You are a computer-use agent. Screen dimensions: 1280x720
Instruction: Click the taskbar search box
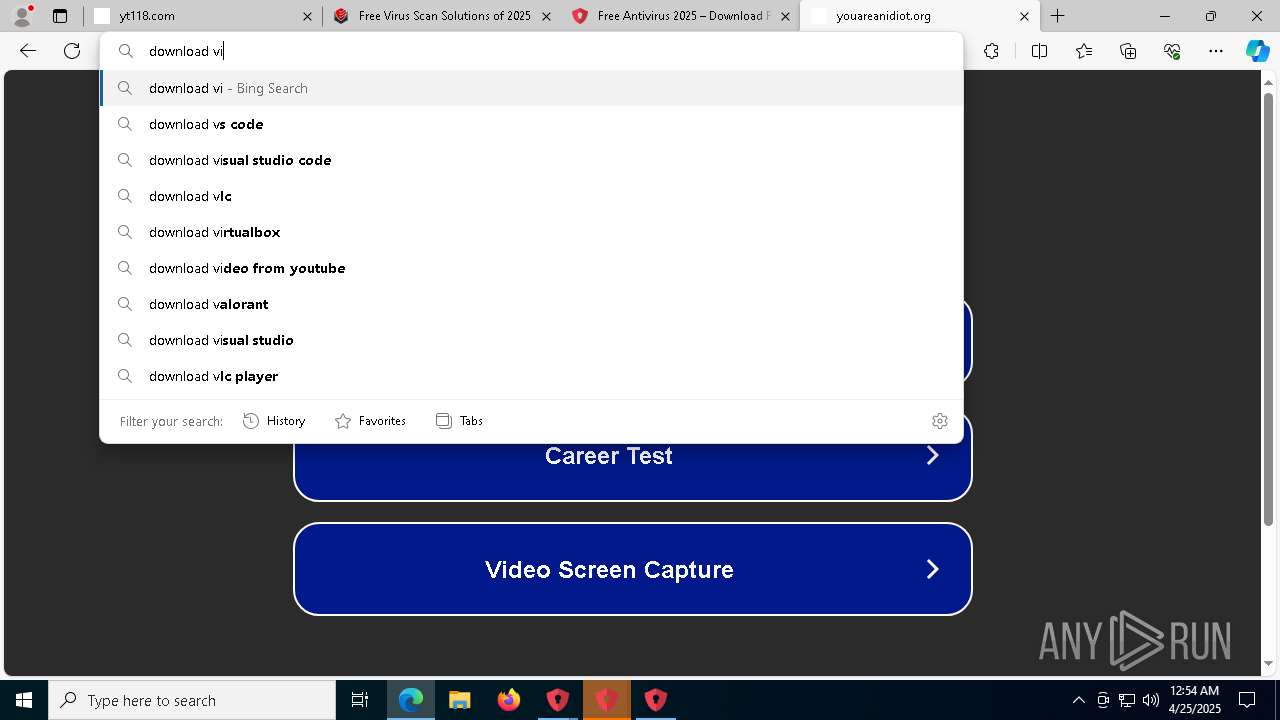pyautogui.click(x=192, y=700)
